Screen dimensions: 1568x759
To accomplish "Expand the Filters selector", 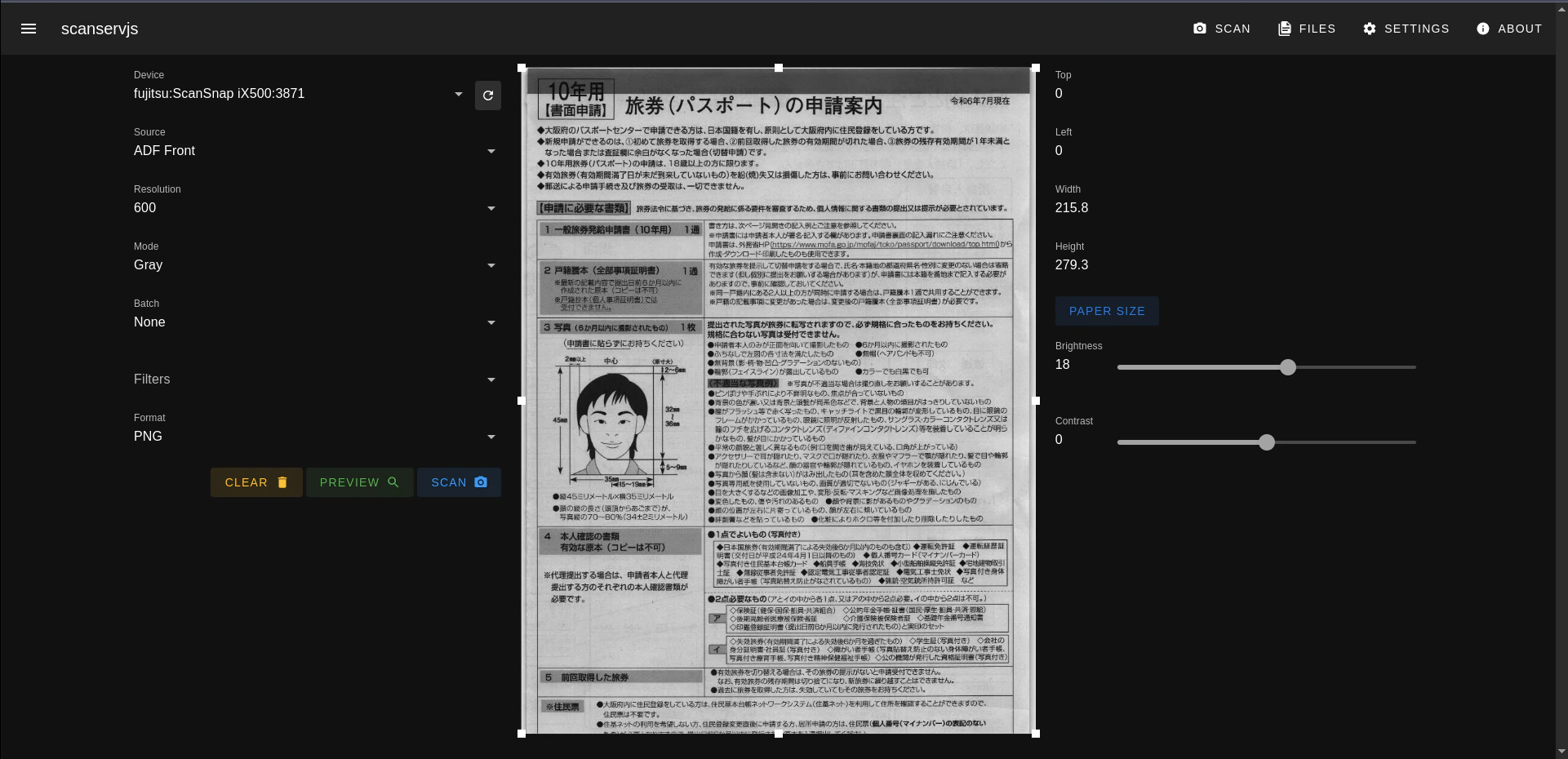I will [491, 380].
